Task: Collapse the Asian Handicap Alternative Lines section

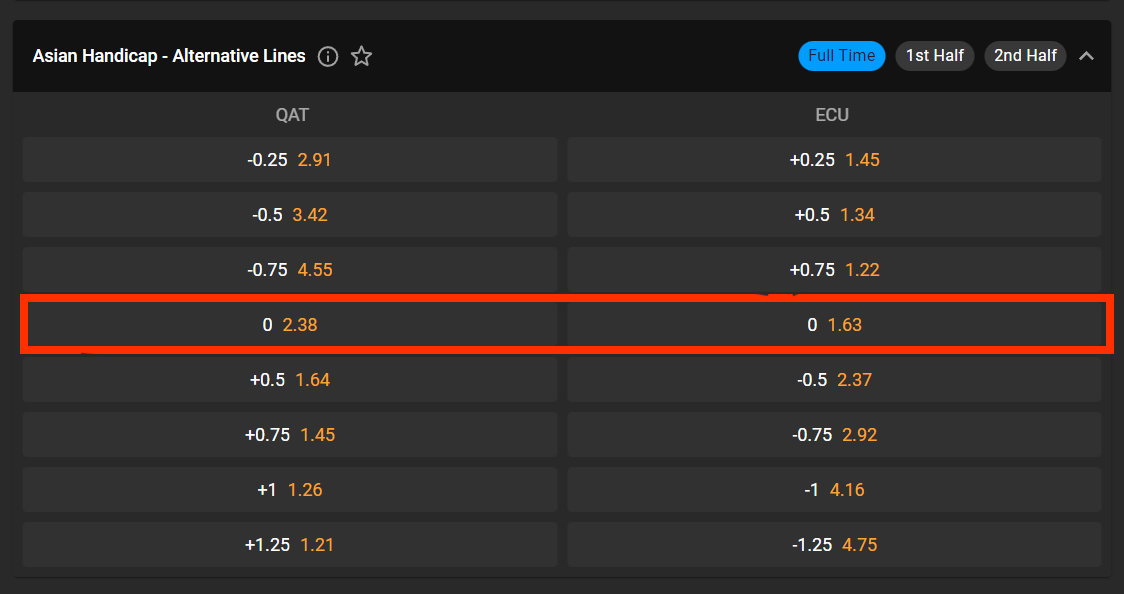Action: (1086, 55)
